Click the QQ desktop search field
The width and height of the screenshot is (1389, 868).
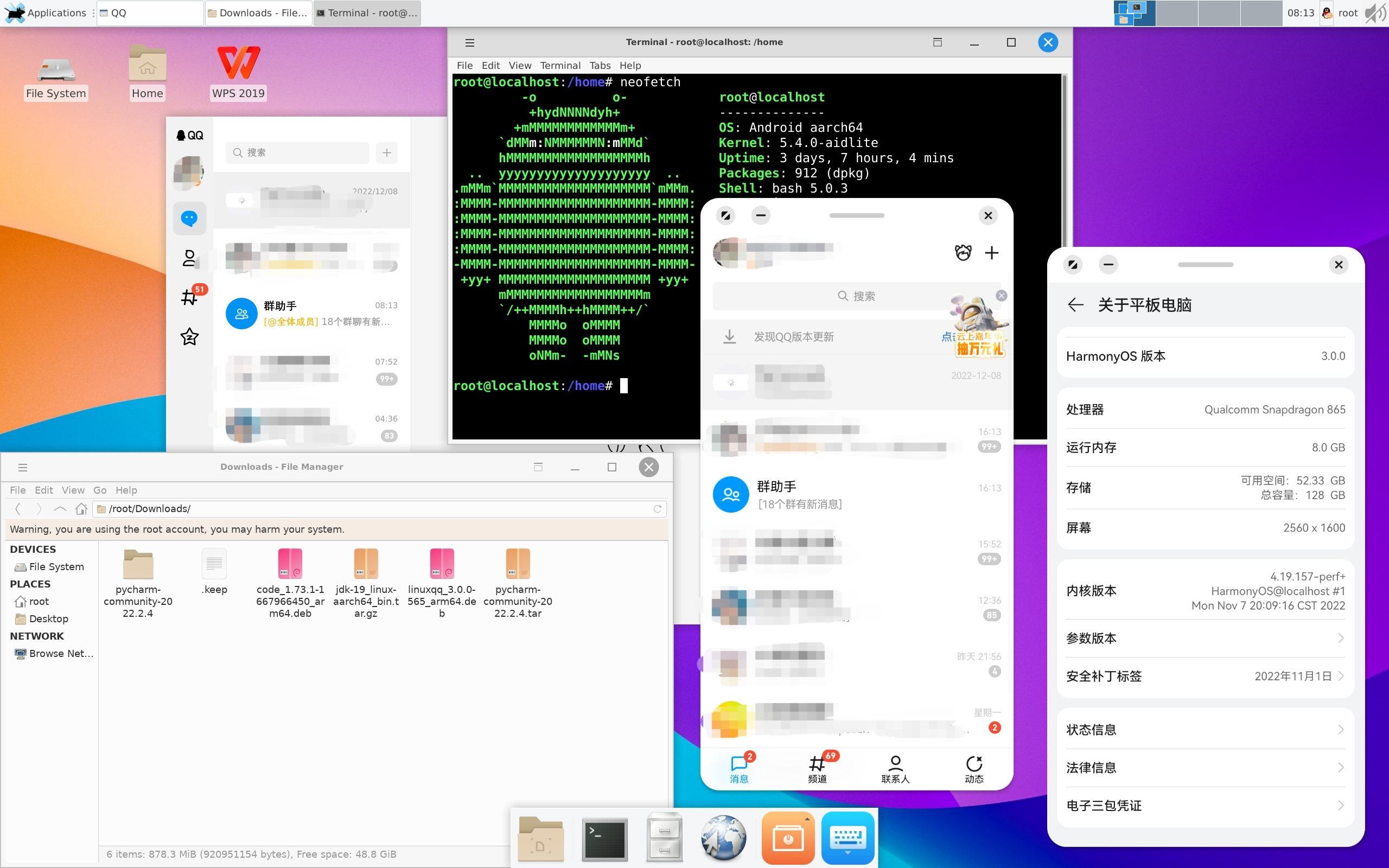297,152
